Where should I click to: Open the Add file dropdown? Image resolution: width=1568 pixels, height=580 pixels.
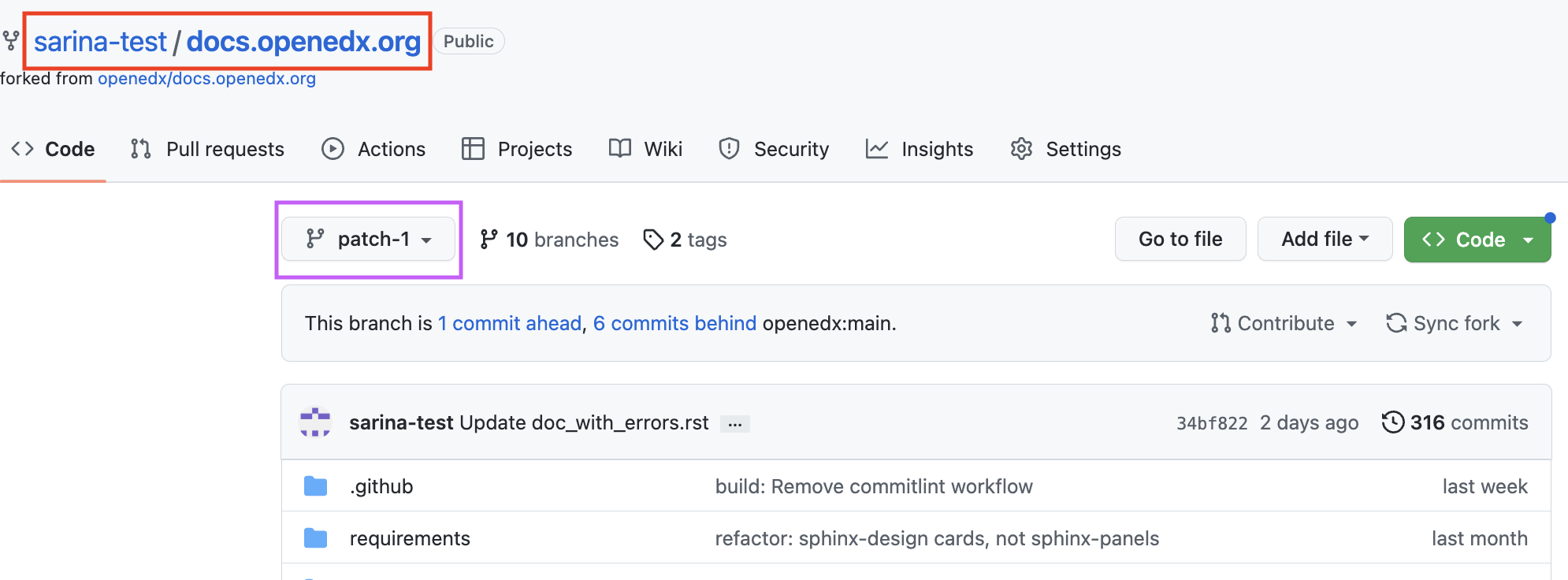coord(1325,239)
